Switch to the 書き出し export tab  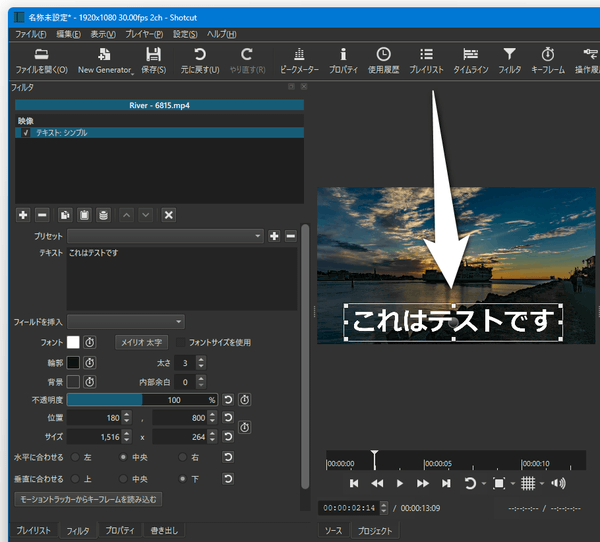click(x=164, y=531)
